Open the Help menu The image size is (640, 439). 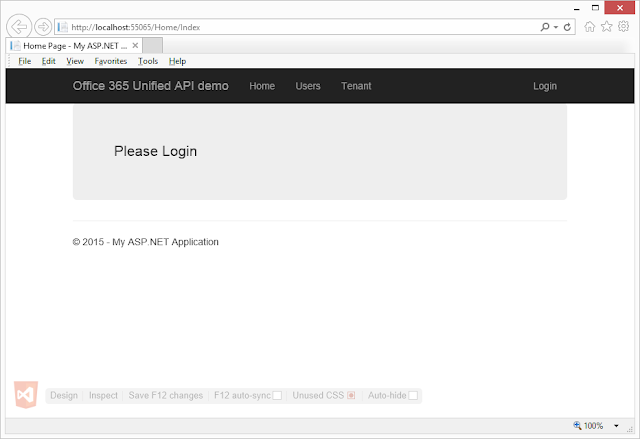(177, 61)
